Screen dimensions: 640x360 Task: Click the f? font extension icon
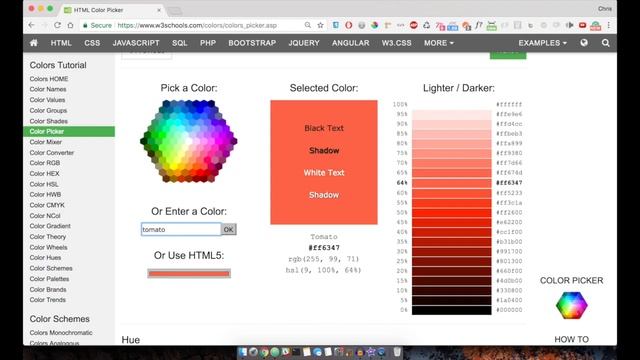(479, 25)
